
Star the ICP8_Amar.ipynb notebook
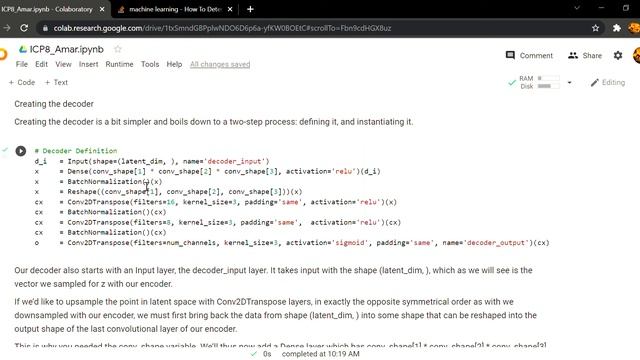coord(118,49)
